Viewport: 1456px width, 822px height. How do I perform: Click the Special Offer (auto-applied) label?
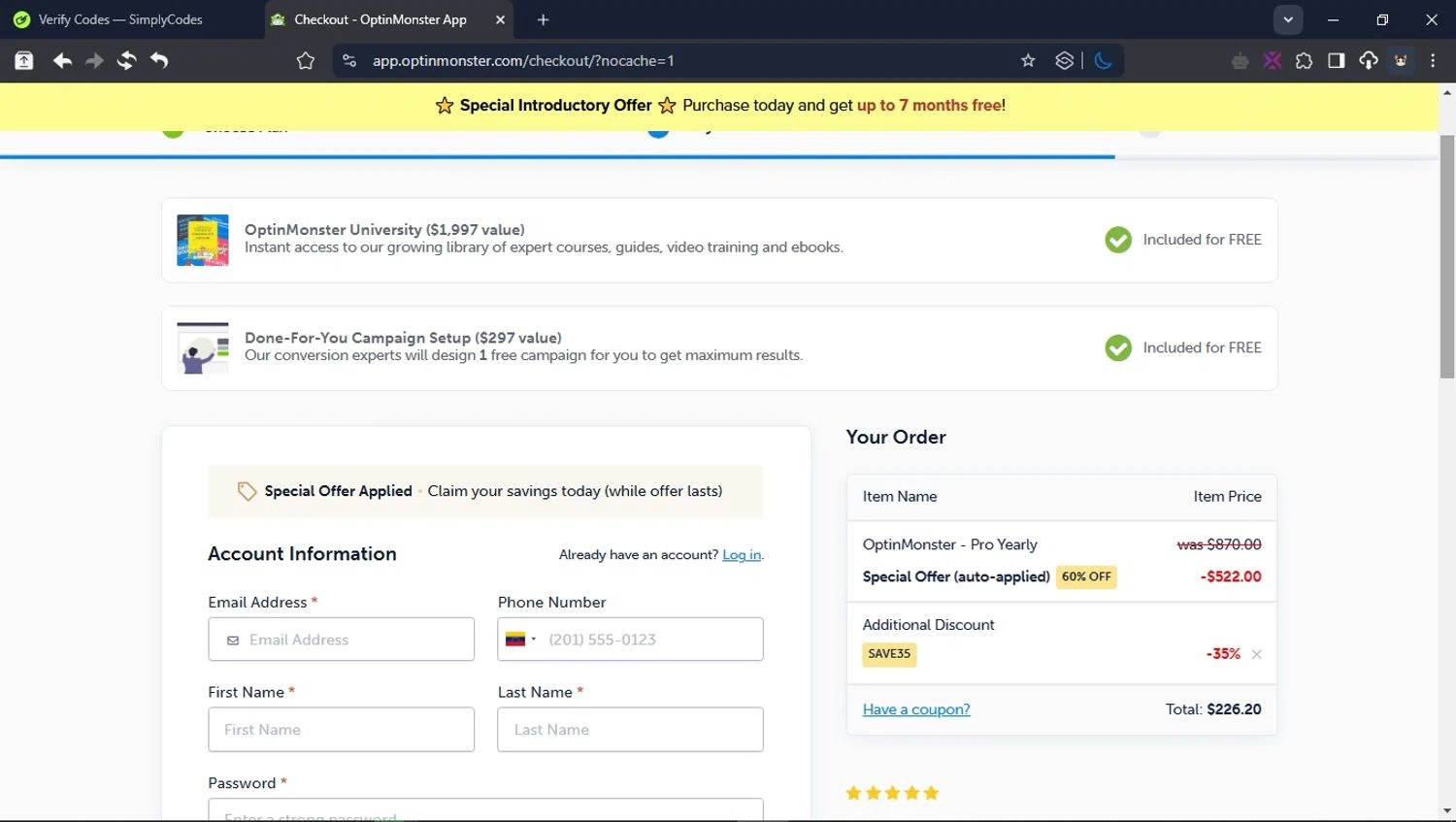point(956,576)
